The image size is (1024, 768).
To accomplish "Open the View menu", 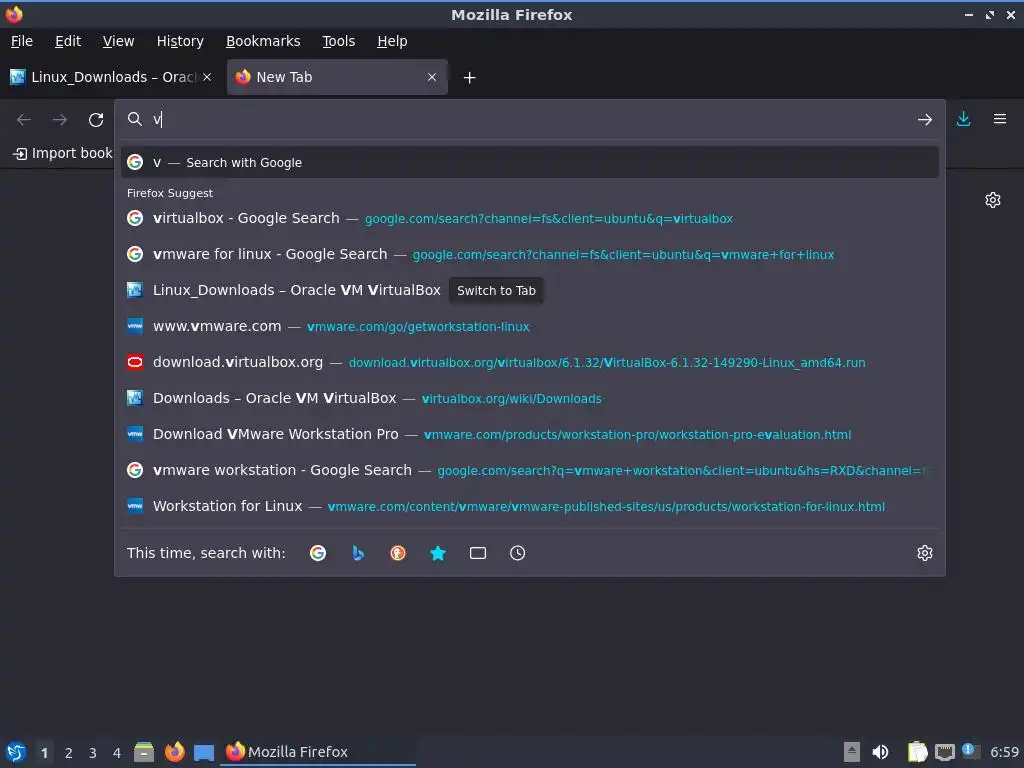I will point(118,41).
